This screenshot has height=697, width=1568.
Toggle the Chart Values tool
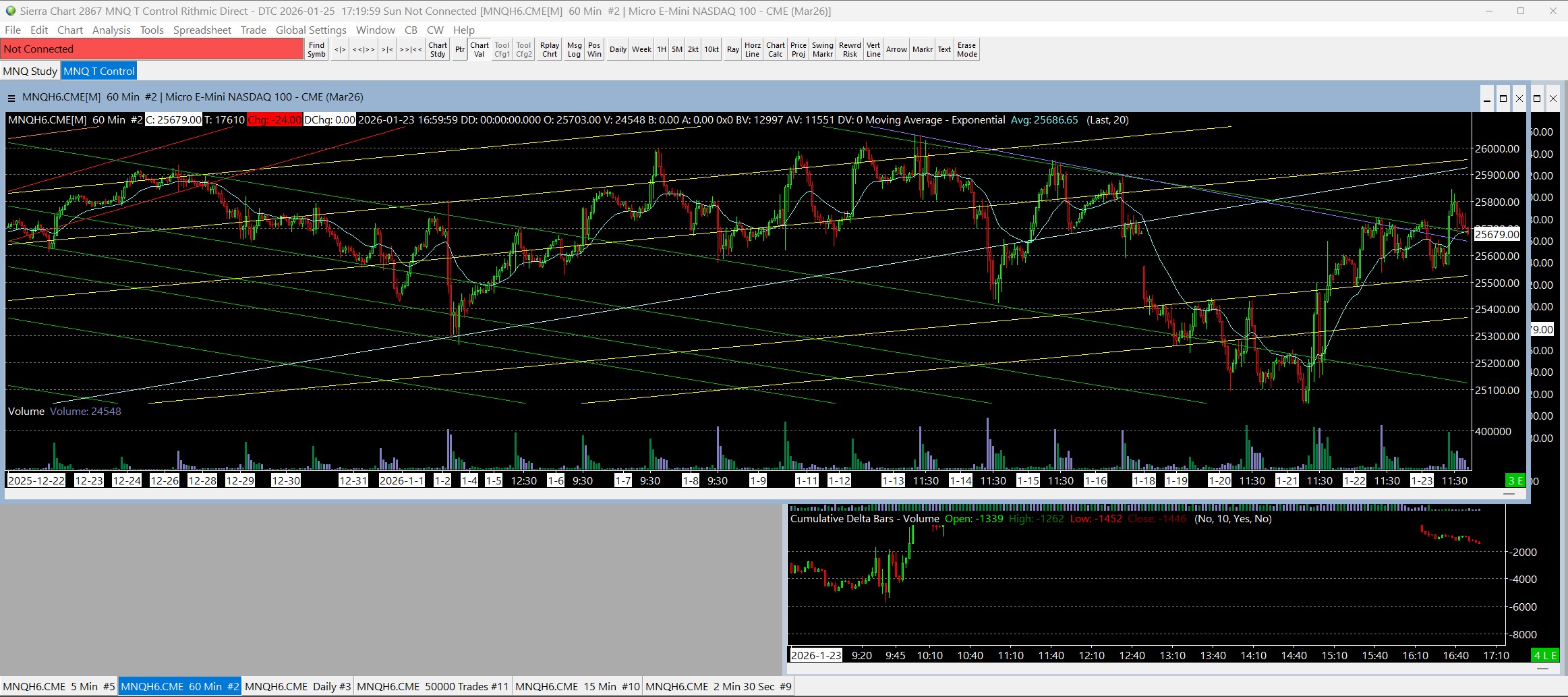[480, 49]
